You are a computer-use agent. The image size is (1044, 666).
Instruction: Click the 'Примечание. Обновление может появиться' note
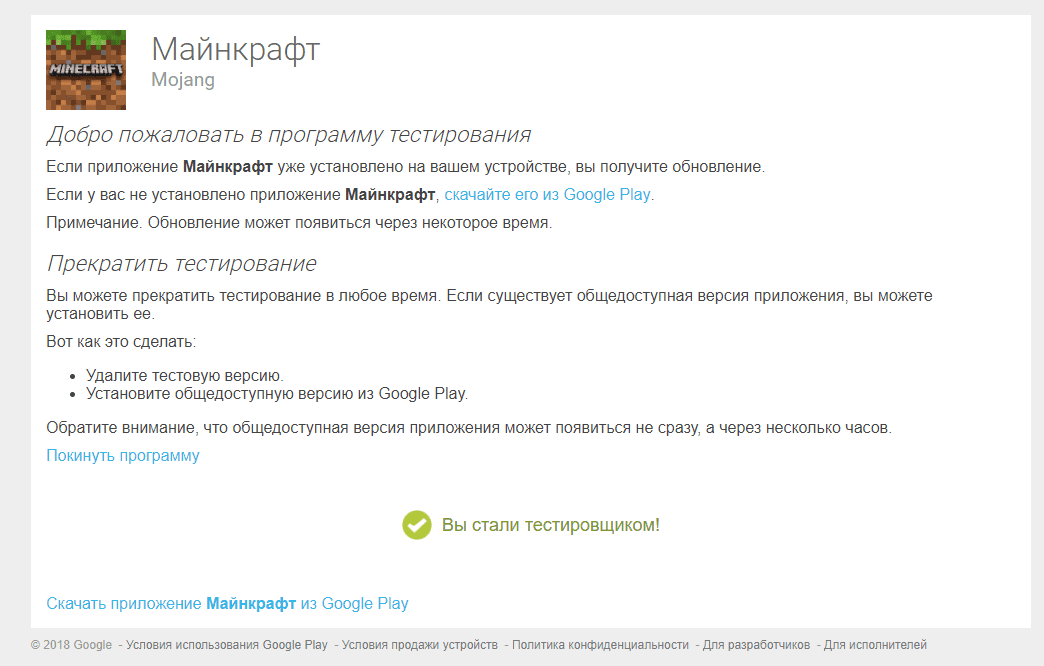(299, 223)
